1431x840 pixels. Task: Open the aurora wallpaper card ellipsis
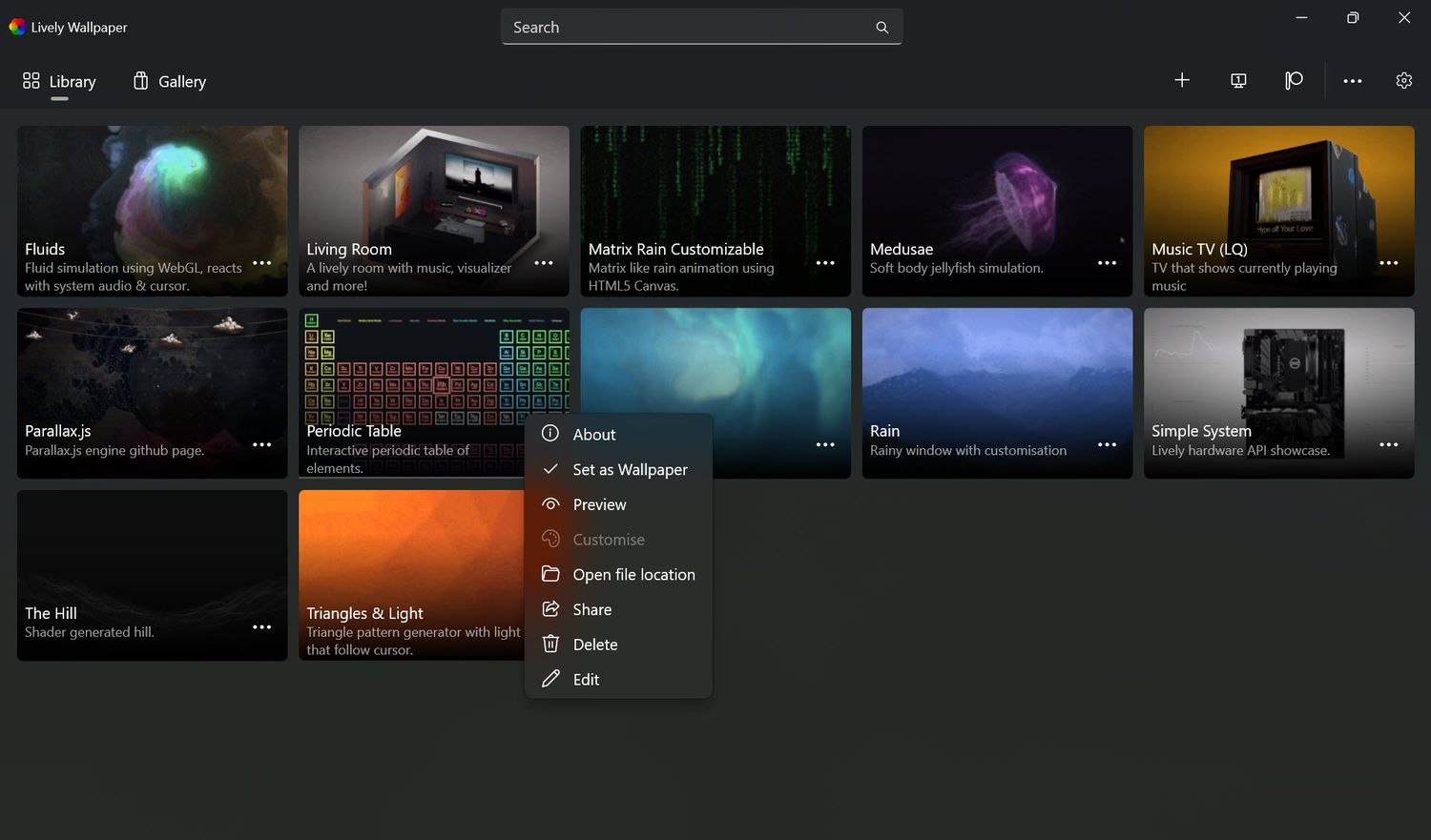pos(825,445)
